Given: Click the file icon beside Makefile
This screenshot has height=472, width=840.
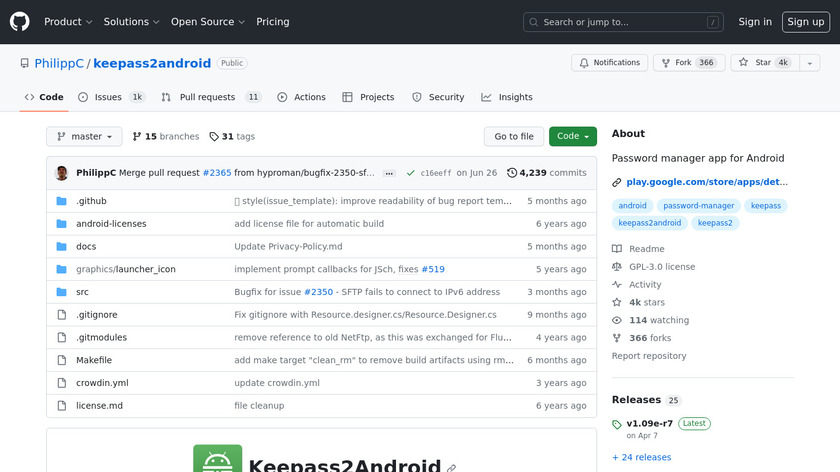Looking at the screenshot, I should 62,360.
